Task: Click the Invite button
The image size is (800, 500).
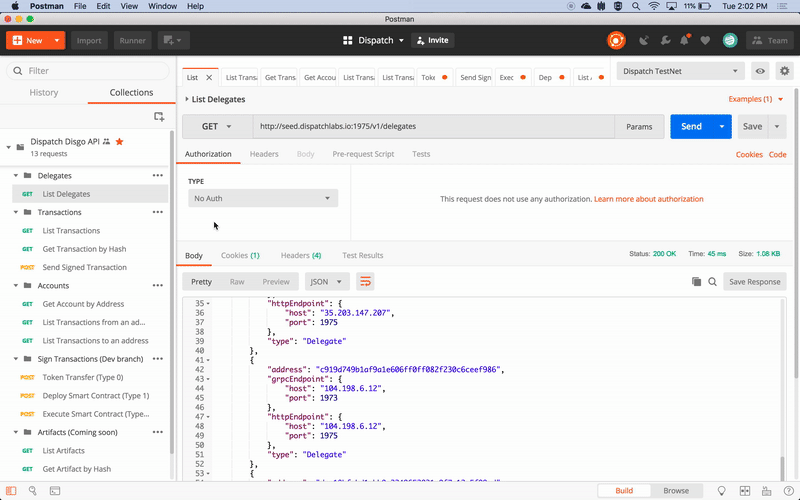Action: pyautogui.click(x=433, y=40)
